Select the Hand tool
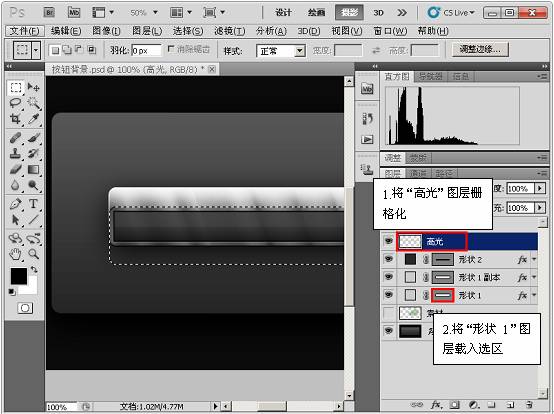The width and height of the screenshot is (554, 414). coord(15,254)
